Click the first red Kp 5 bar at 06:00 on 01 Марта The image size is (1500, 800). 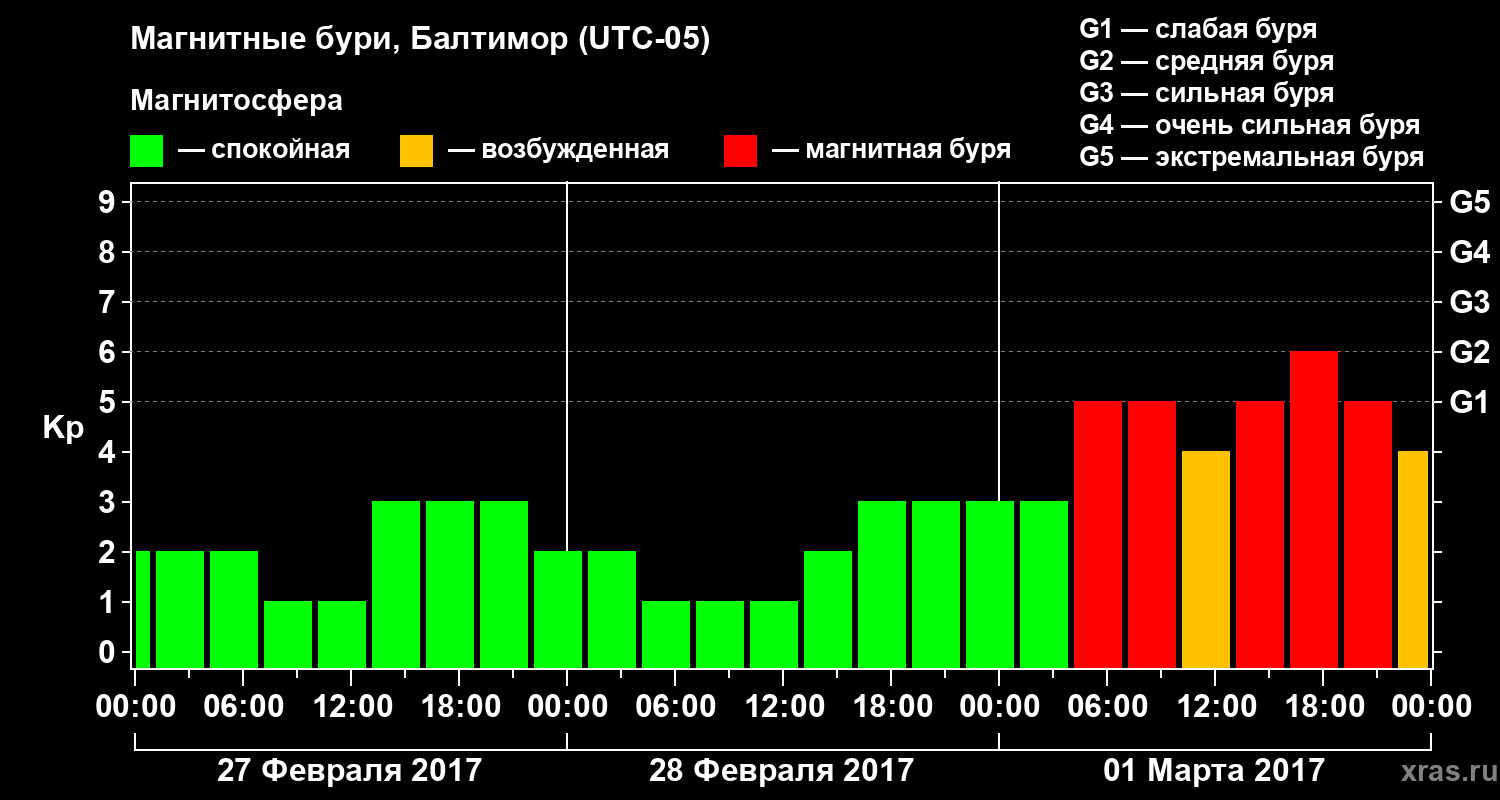pos(1098,535)
